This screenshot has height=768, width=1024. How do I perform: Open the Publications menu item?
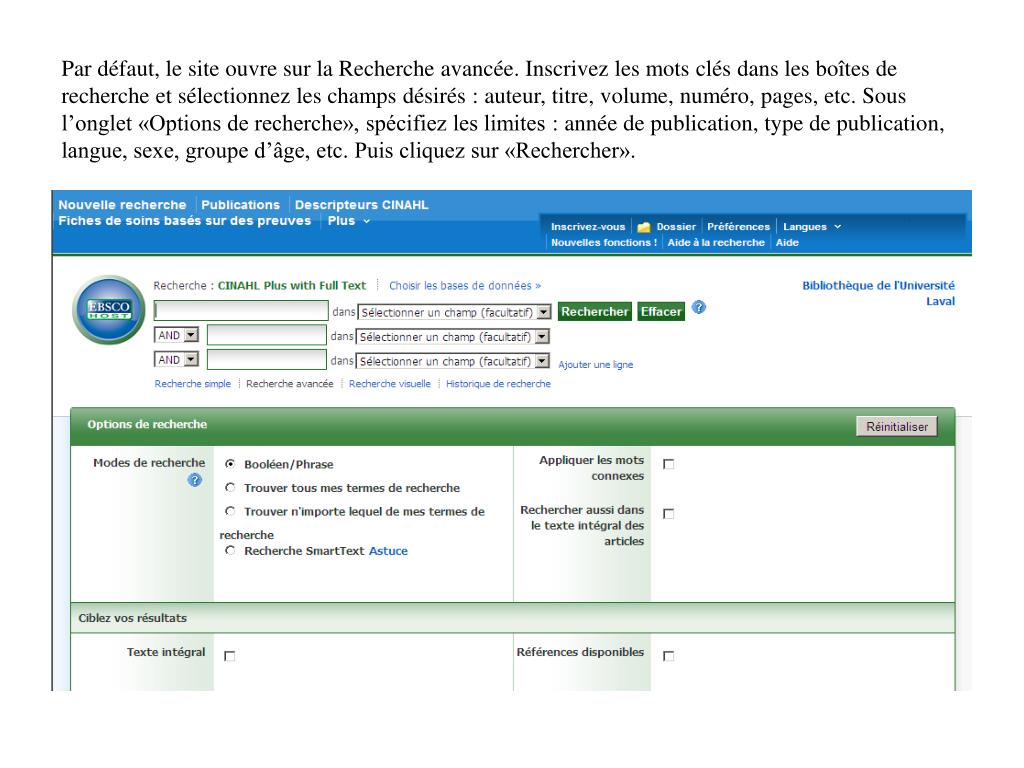240,204
